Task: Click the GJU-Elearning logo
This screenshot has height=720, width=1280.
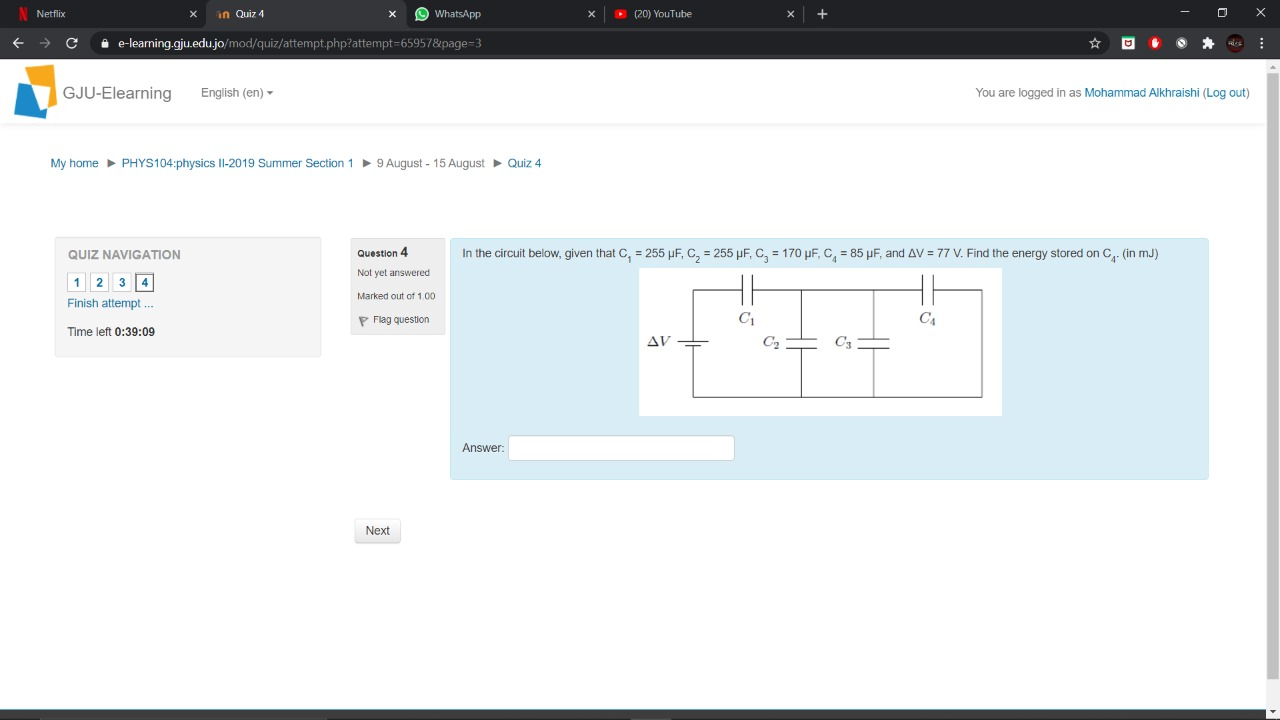Action: point(35,92)
